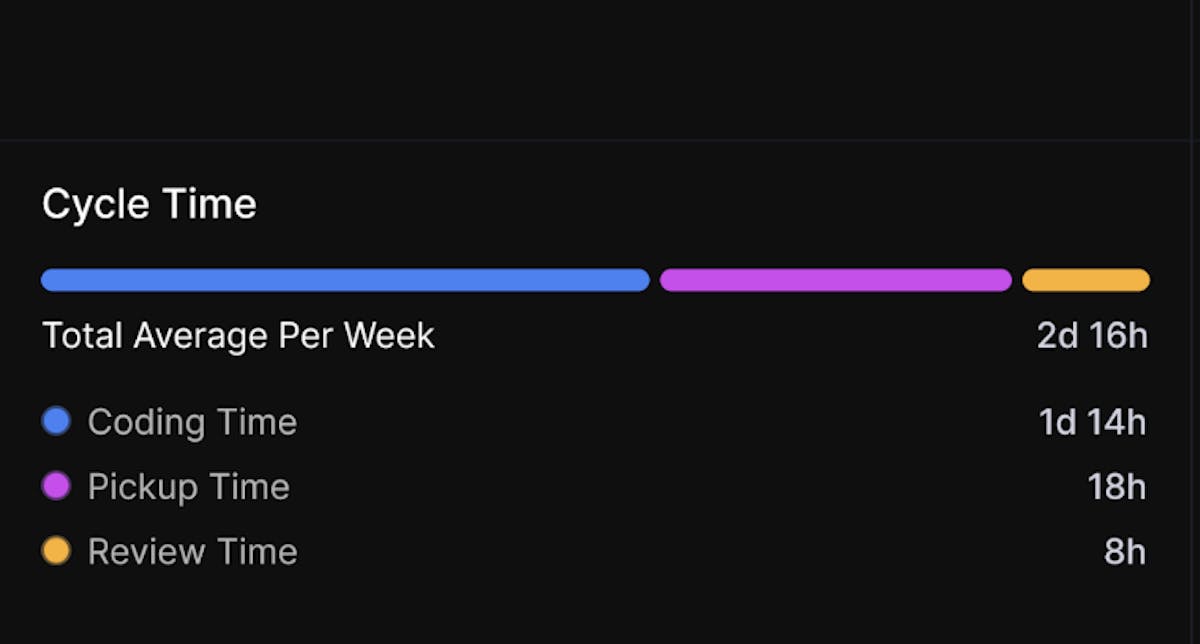1200x644 pixels.
Task: Click the 8h review time value
Action: [1125, 552]
